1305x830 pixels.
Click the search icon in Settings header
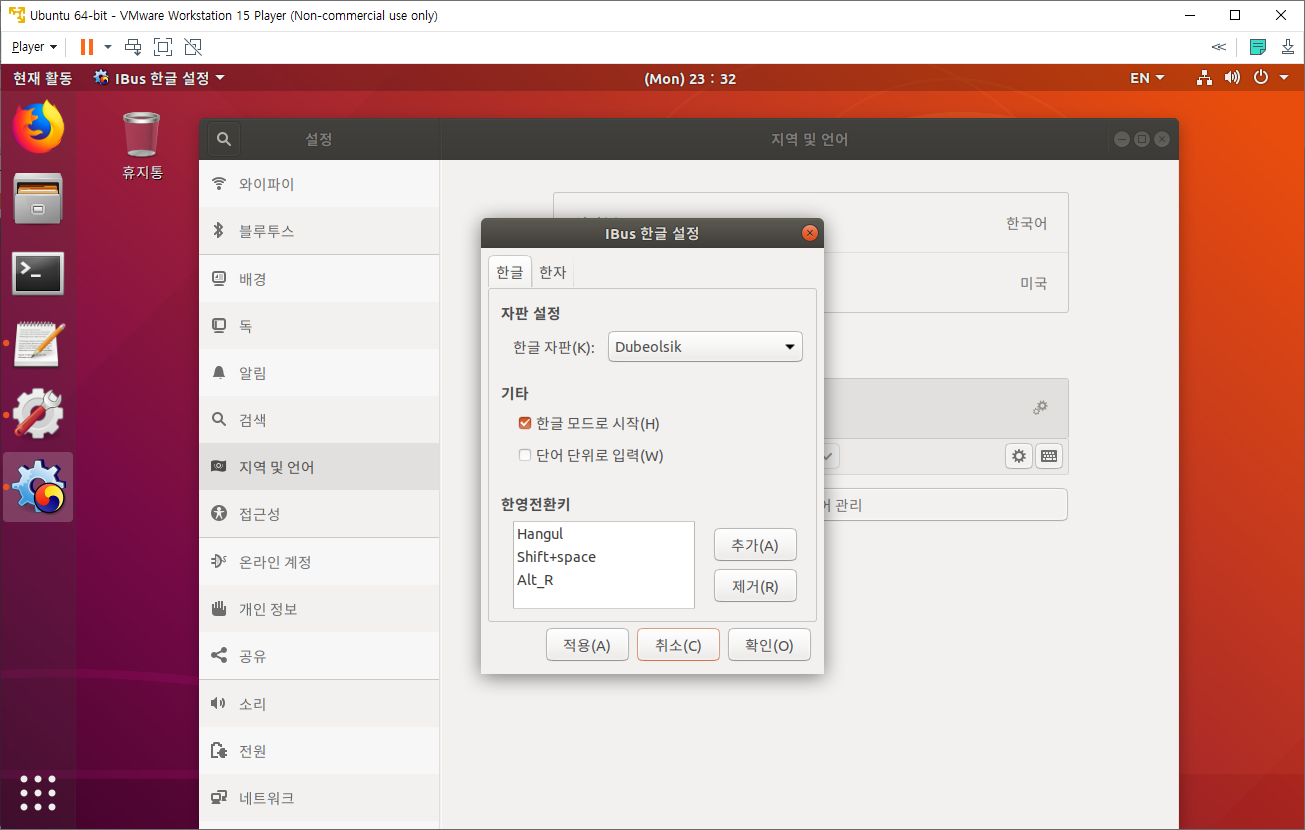224,140
